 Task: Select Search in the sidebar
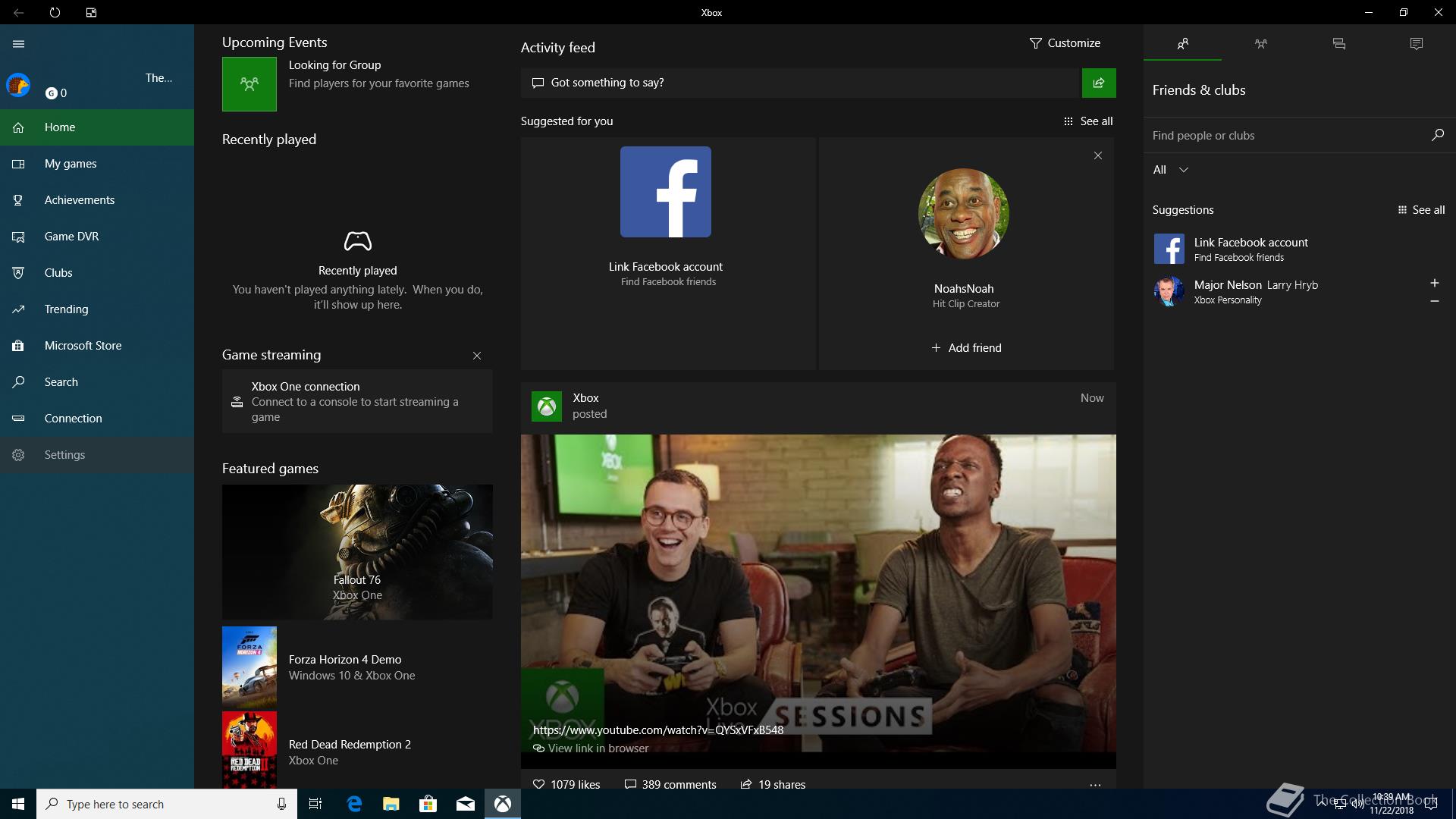(x=97, y=382)
